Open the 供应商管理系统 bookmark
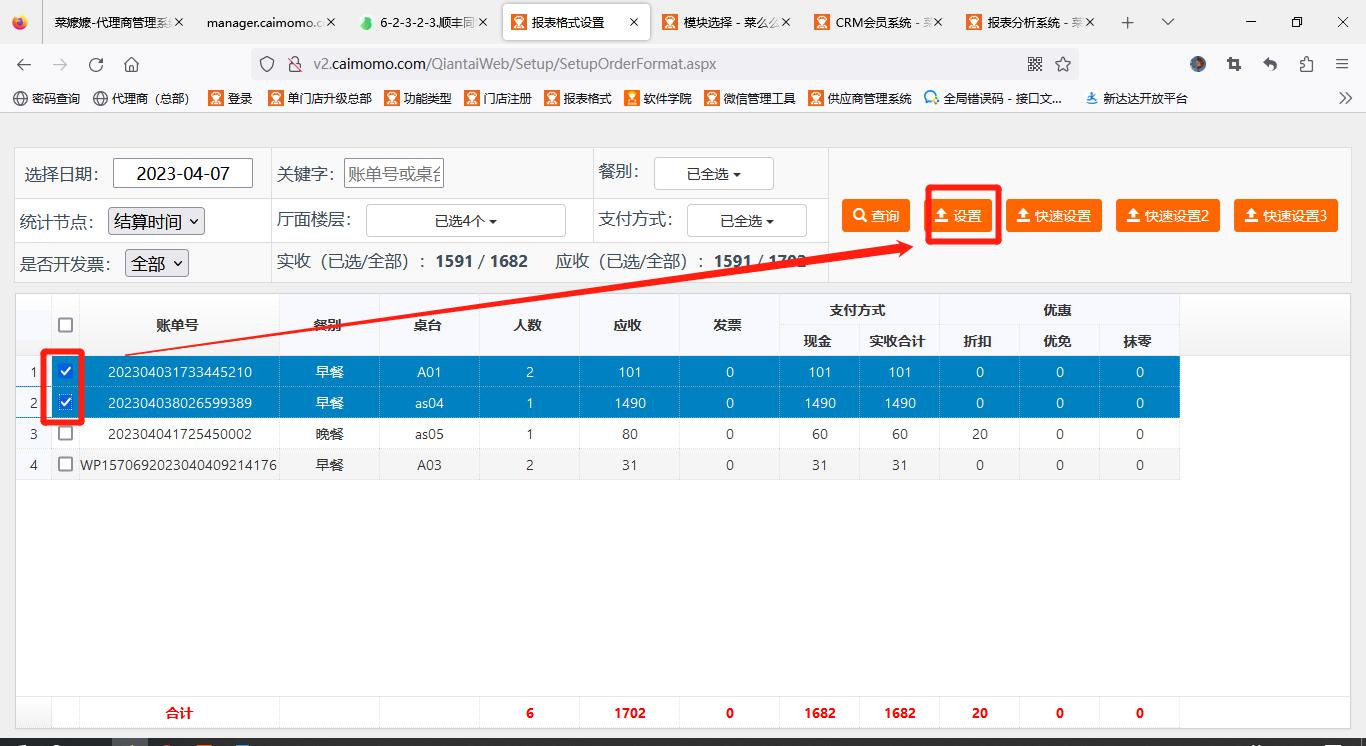 [x=860, y=98]
